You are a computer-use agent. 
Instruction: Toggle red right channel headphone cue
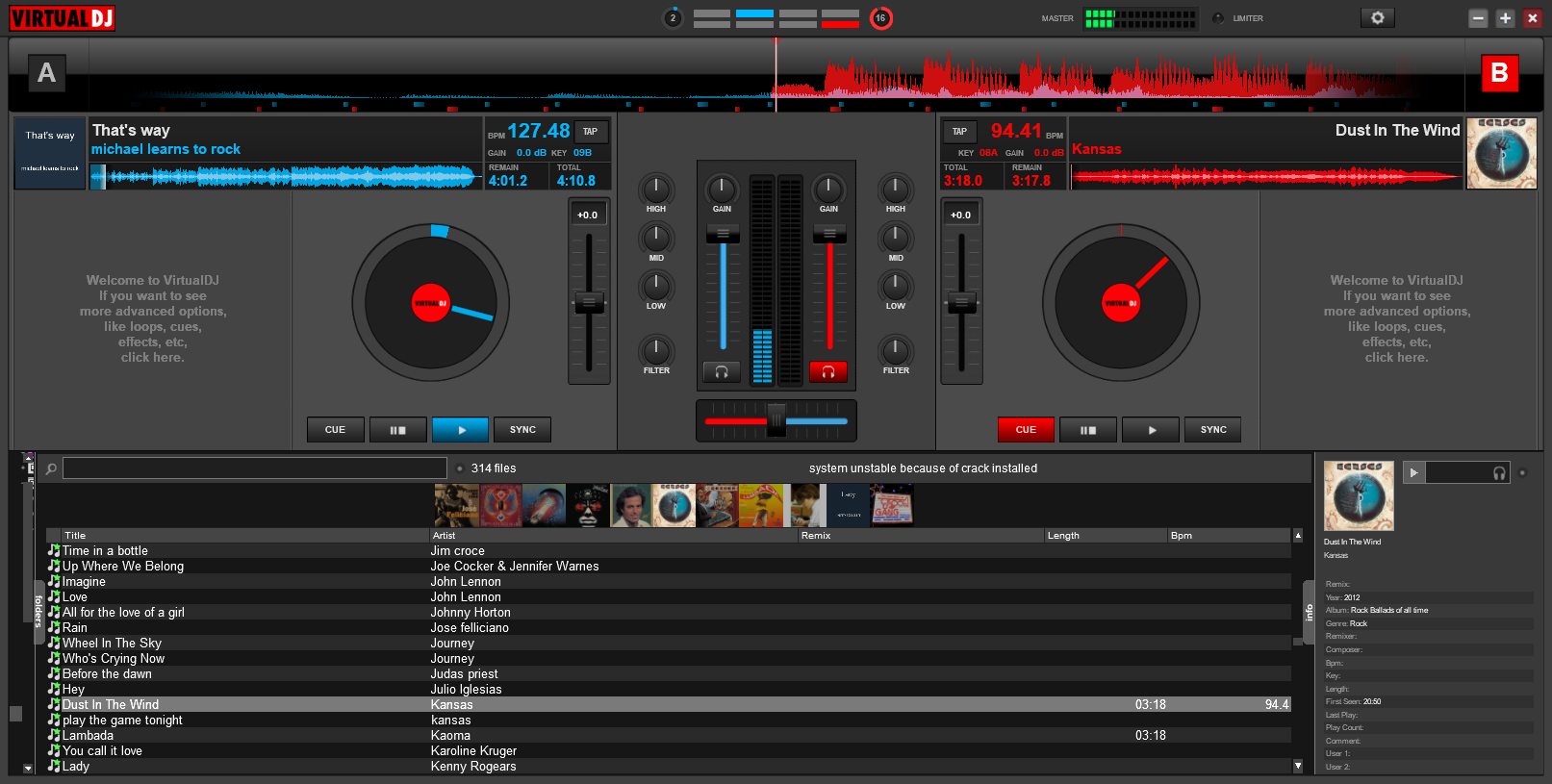[827, 371]
